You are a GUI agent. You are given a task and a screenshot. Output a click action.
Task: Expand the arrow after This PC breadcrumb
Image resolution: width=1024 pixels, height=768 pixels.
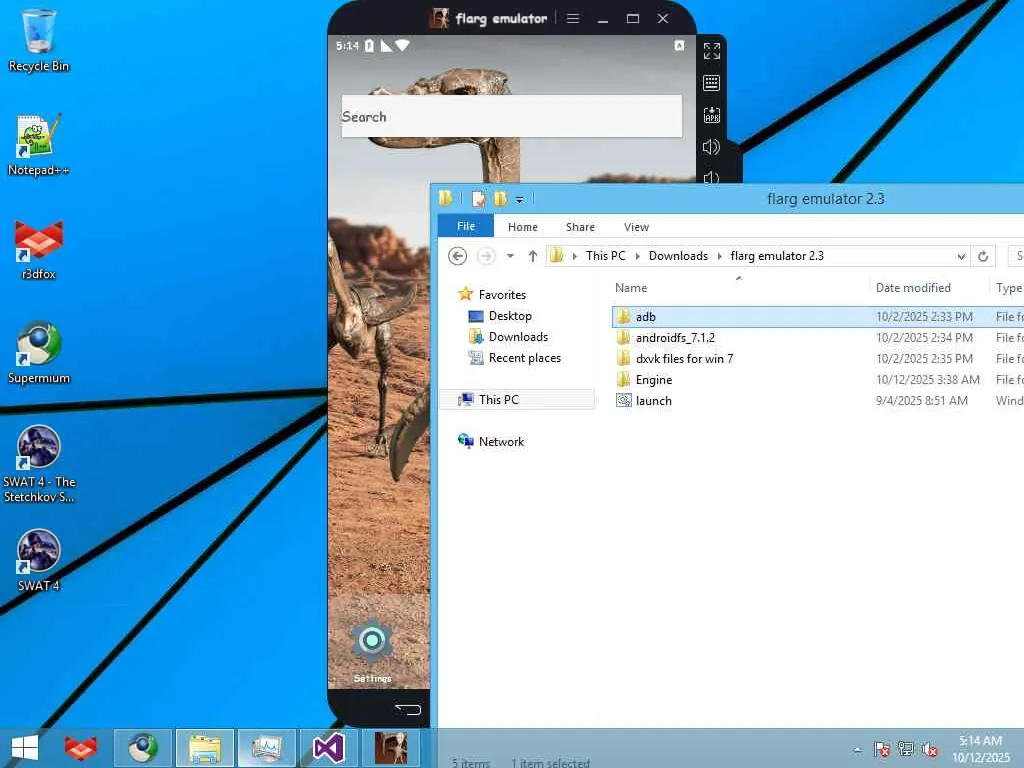click(x=637, y=256)
